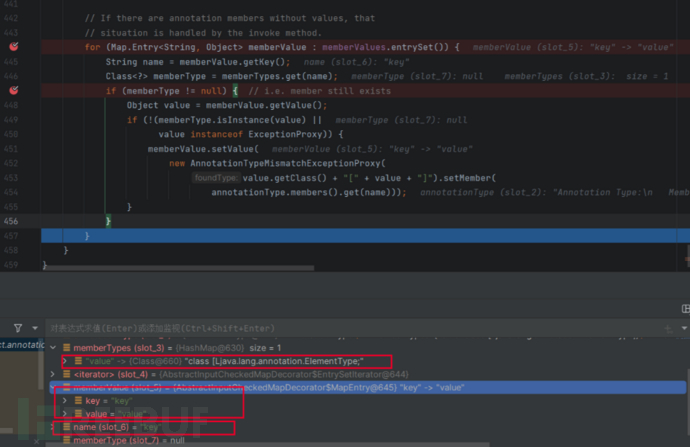Click the name (slot_6) variable icon
This screenshot has width=690, height=447.
[66, 427]
